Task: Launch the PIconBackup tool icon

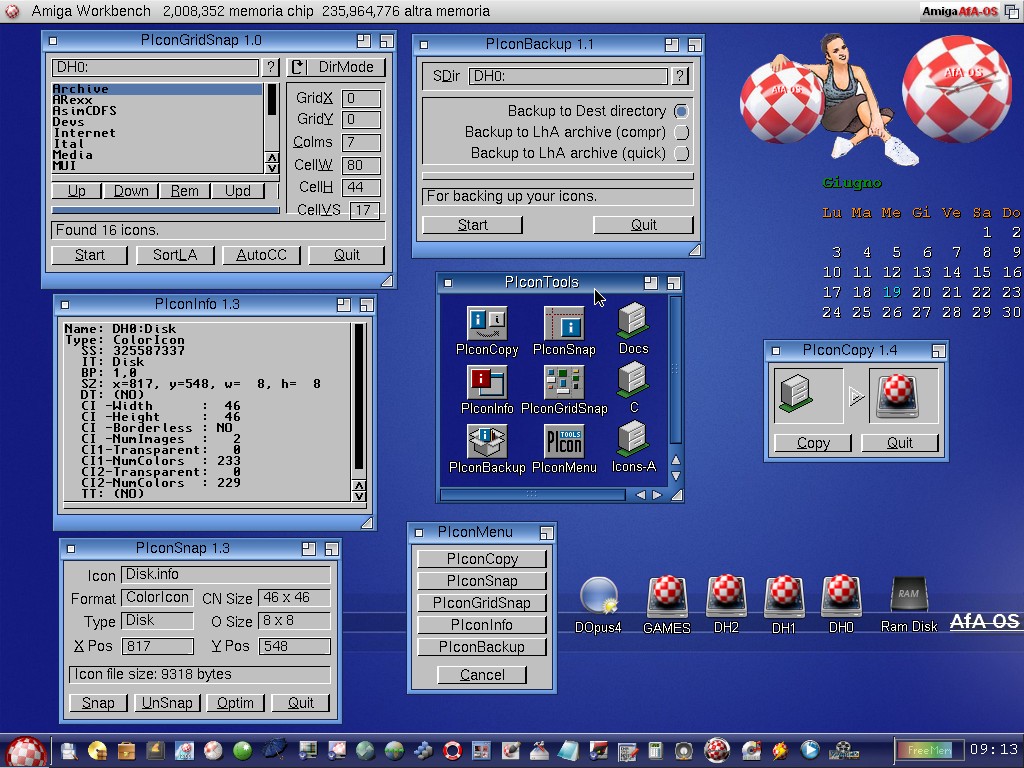Action: click(x=486, y=441)
